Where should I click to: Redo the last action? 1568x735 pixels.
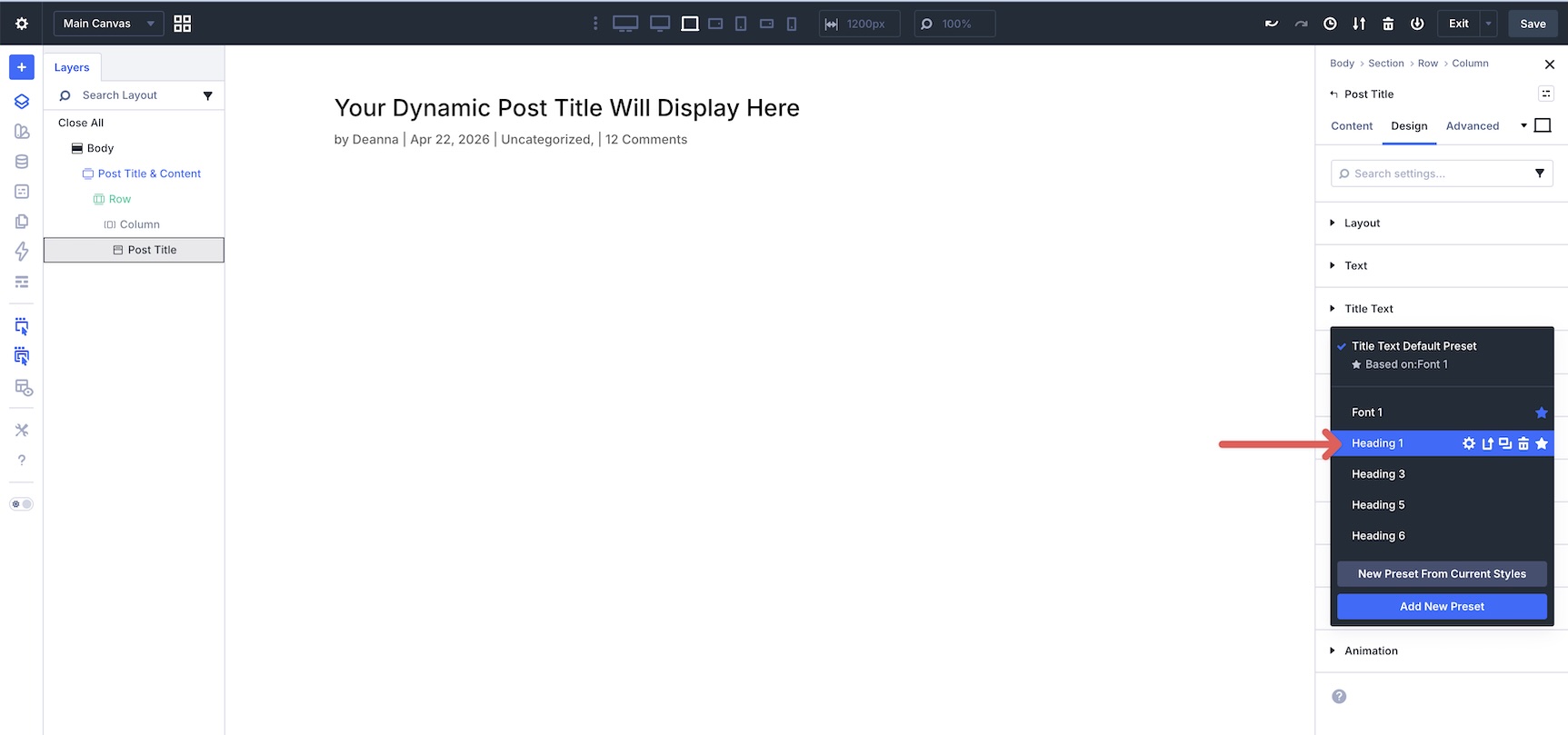point(1301,24)
